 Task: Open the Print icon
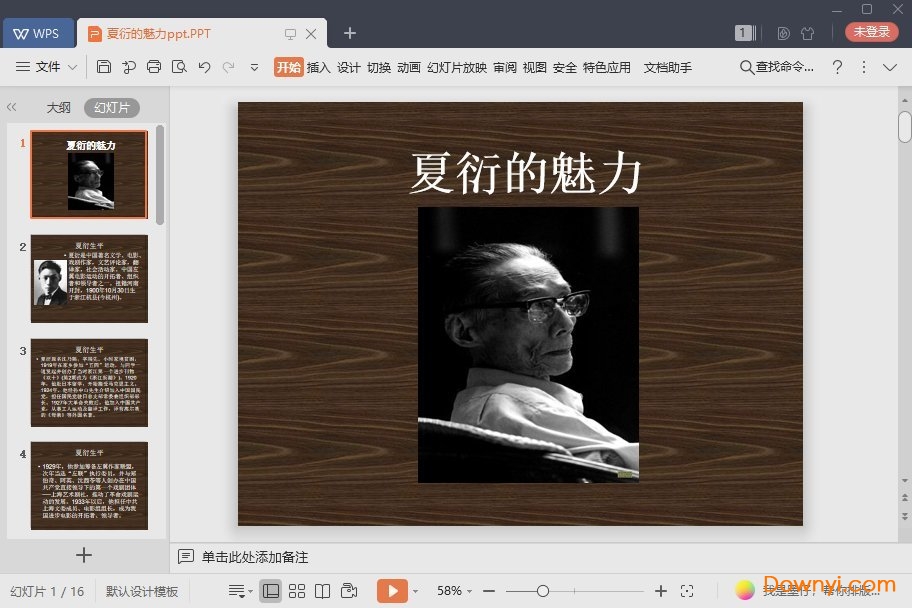click(154, 67)
